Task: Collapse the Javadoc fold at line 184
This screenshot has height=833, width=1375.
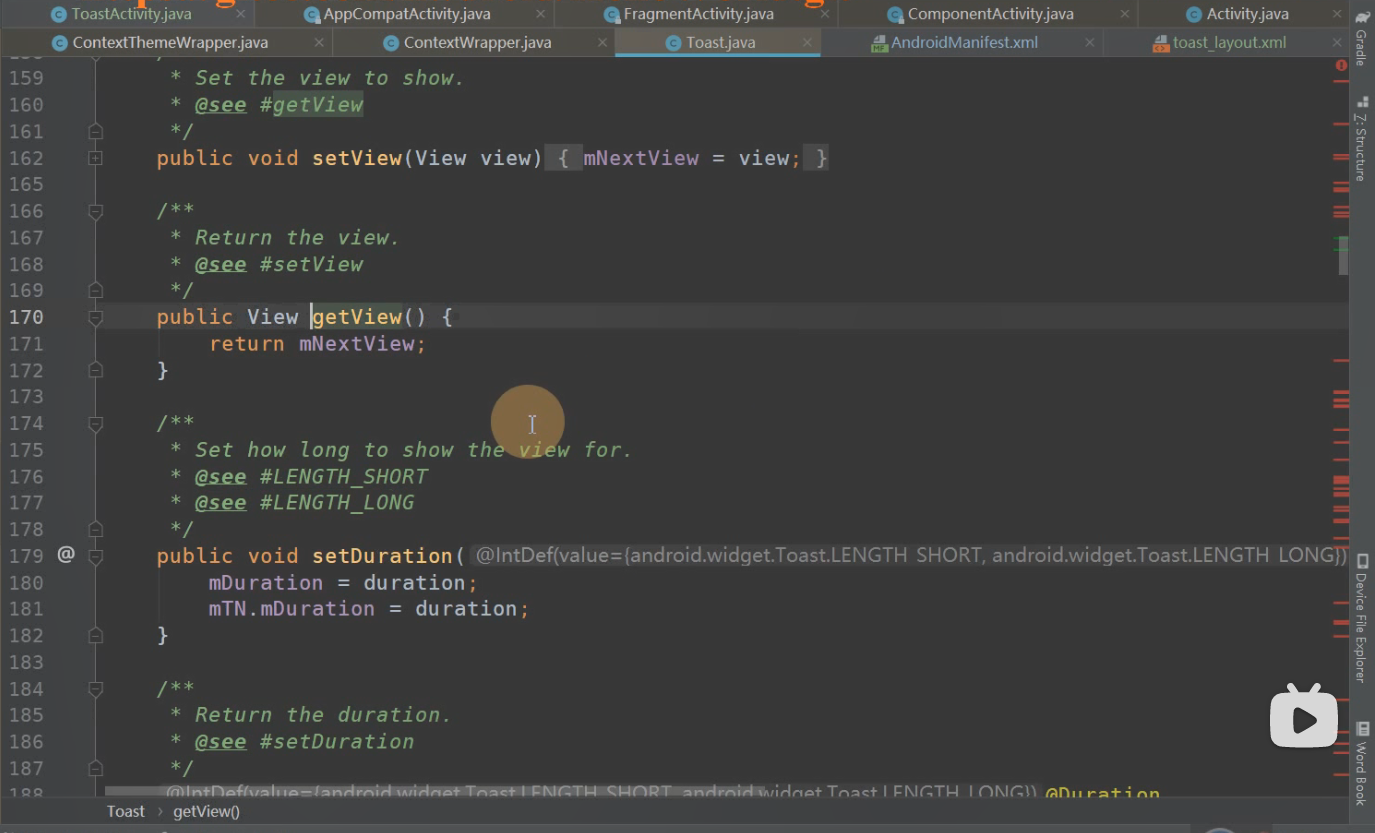Action: [x=95, y=688]
